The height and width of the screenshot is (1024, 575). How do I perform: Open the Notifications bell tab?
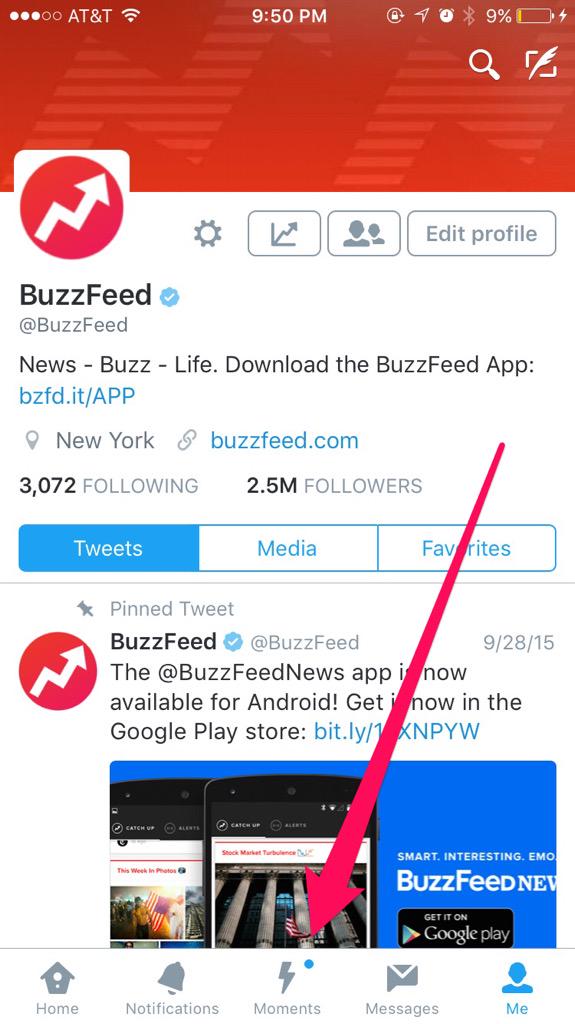[172, 987]
